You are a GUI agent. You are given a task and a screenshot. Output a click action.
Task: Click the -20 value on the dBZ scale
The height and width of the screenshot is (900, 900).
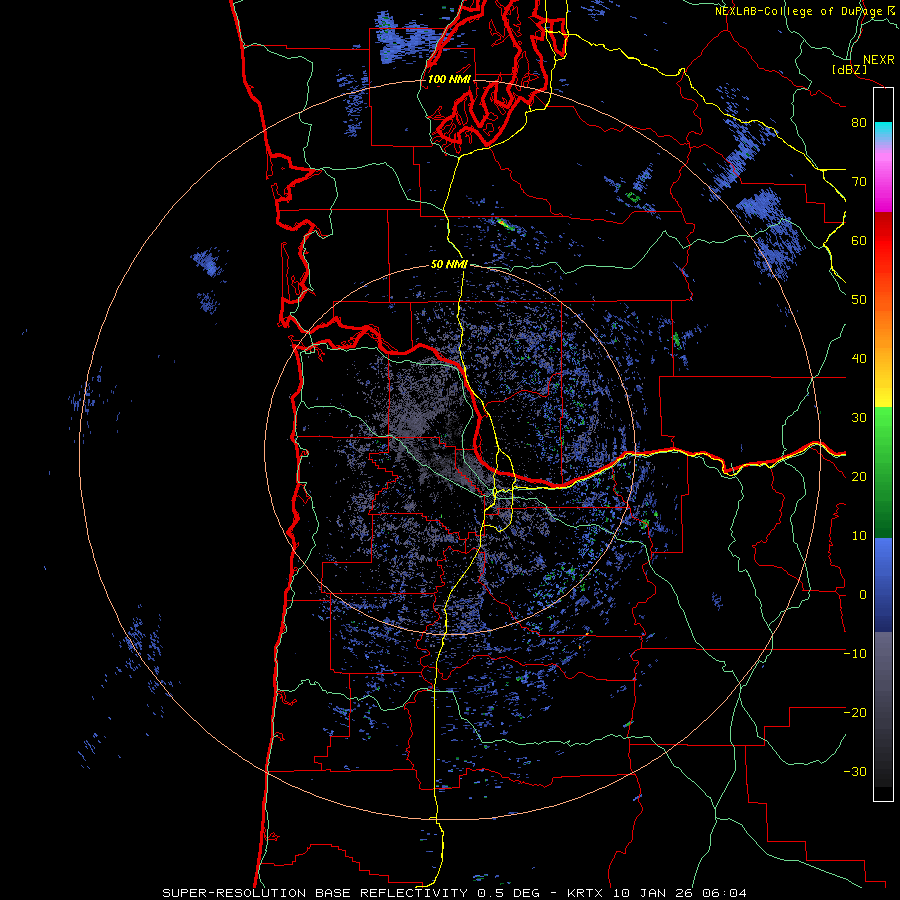click(855, 713)
